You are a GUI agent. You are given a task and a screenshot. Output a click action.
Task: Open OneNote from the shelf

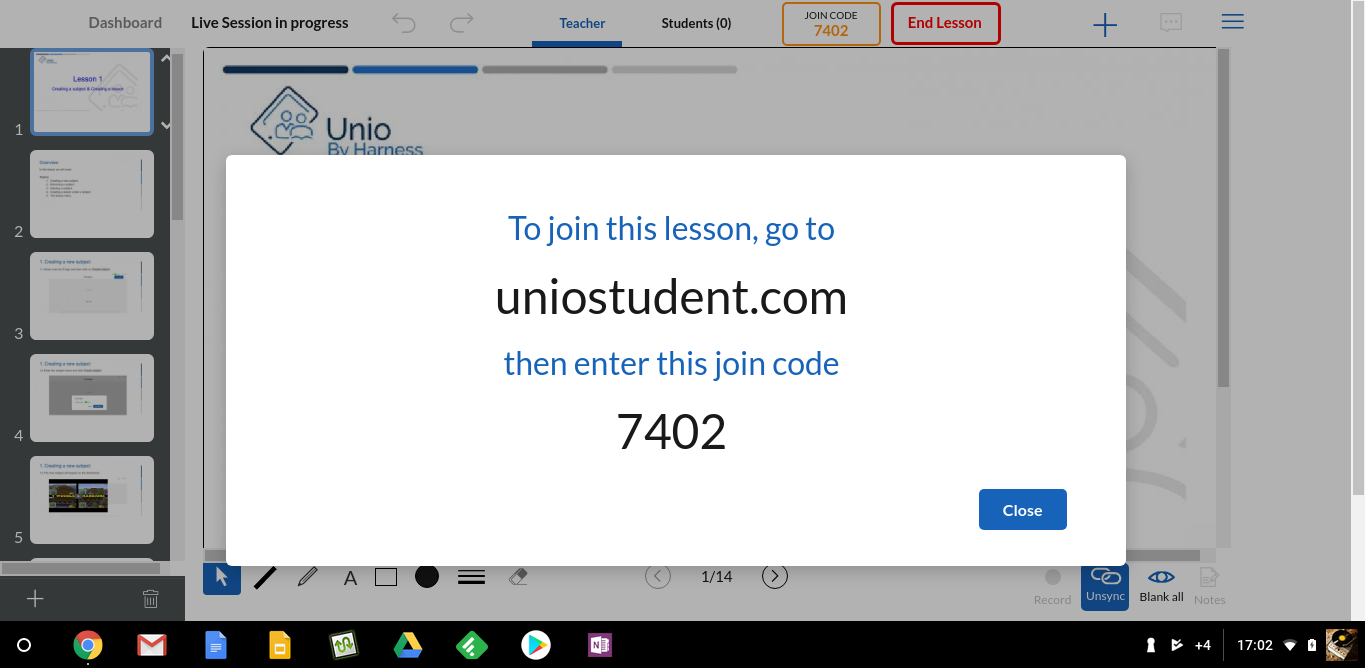600,645
